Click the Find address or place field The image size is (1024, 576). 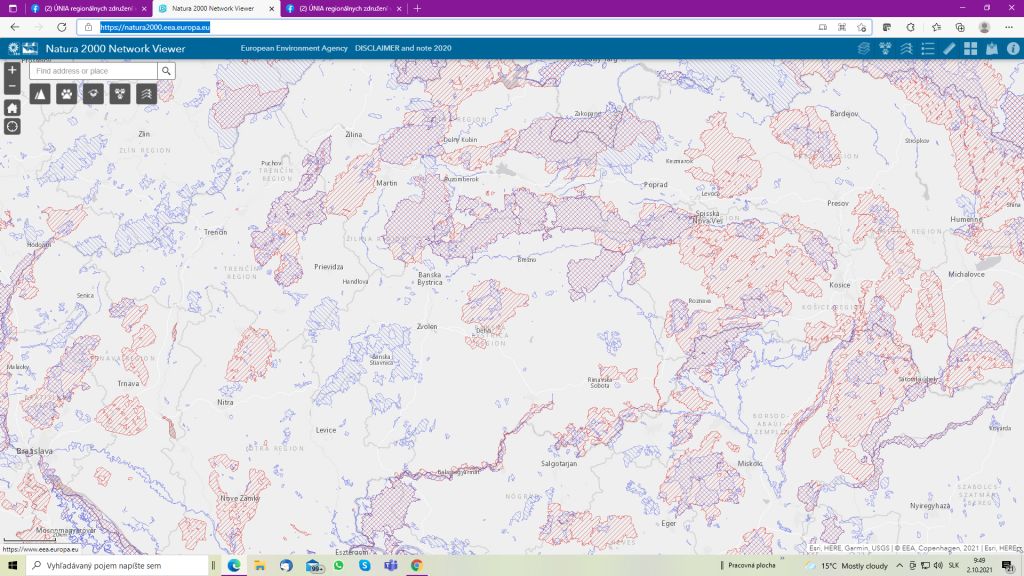click(93, 71)
